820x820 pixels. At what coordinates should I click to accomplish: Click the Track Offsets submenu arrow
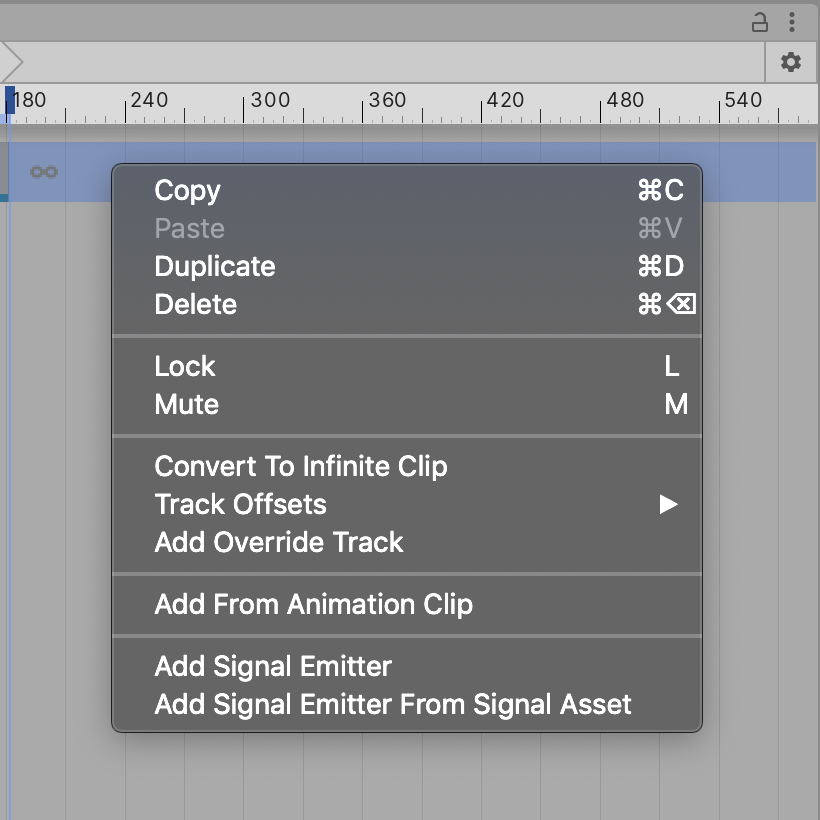point(668,505)
